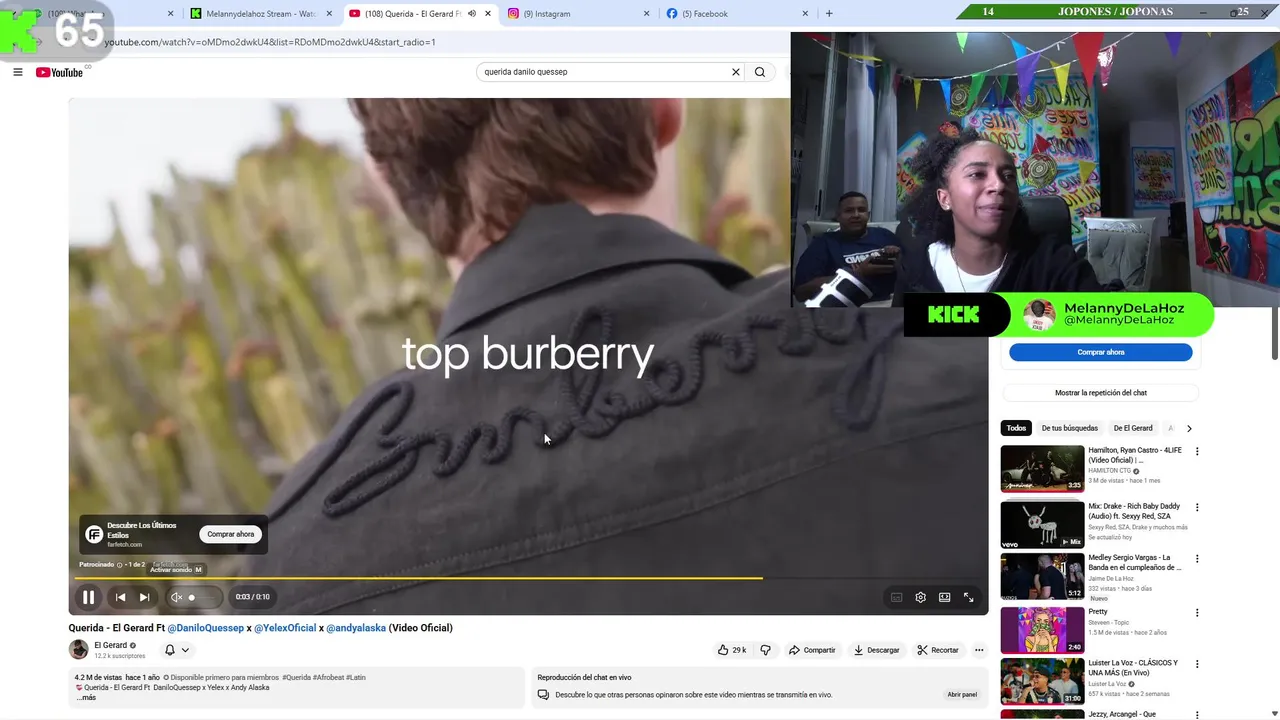
Task: Click the Recortar clip button
Action: [x=937, y=650]
